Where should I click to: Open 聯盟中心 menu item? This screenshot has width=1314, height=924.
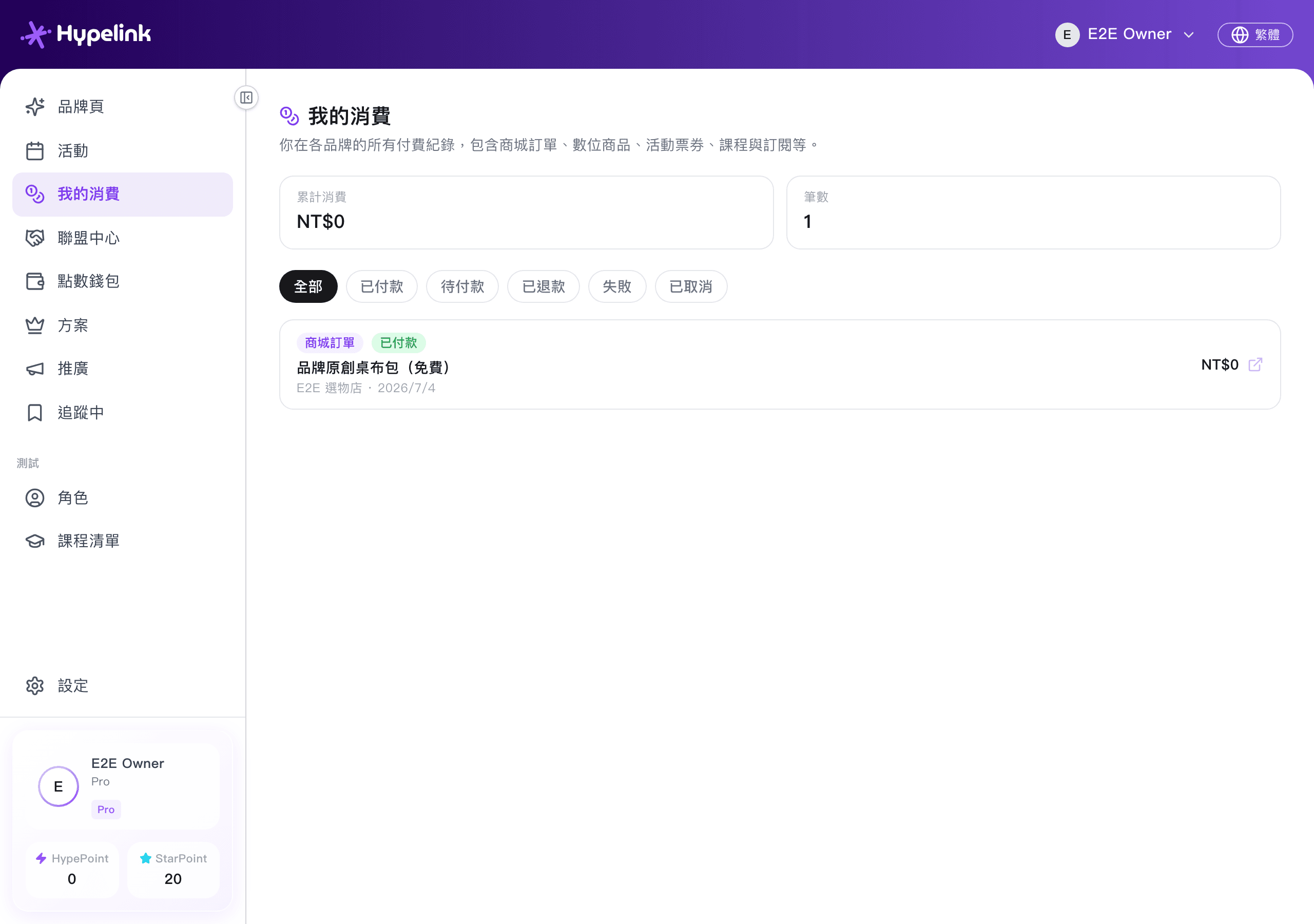(x=123, y=238)
